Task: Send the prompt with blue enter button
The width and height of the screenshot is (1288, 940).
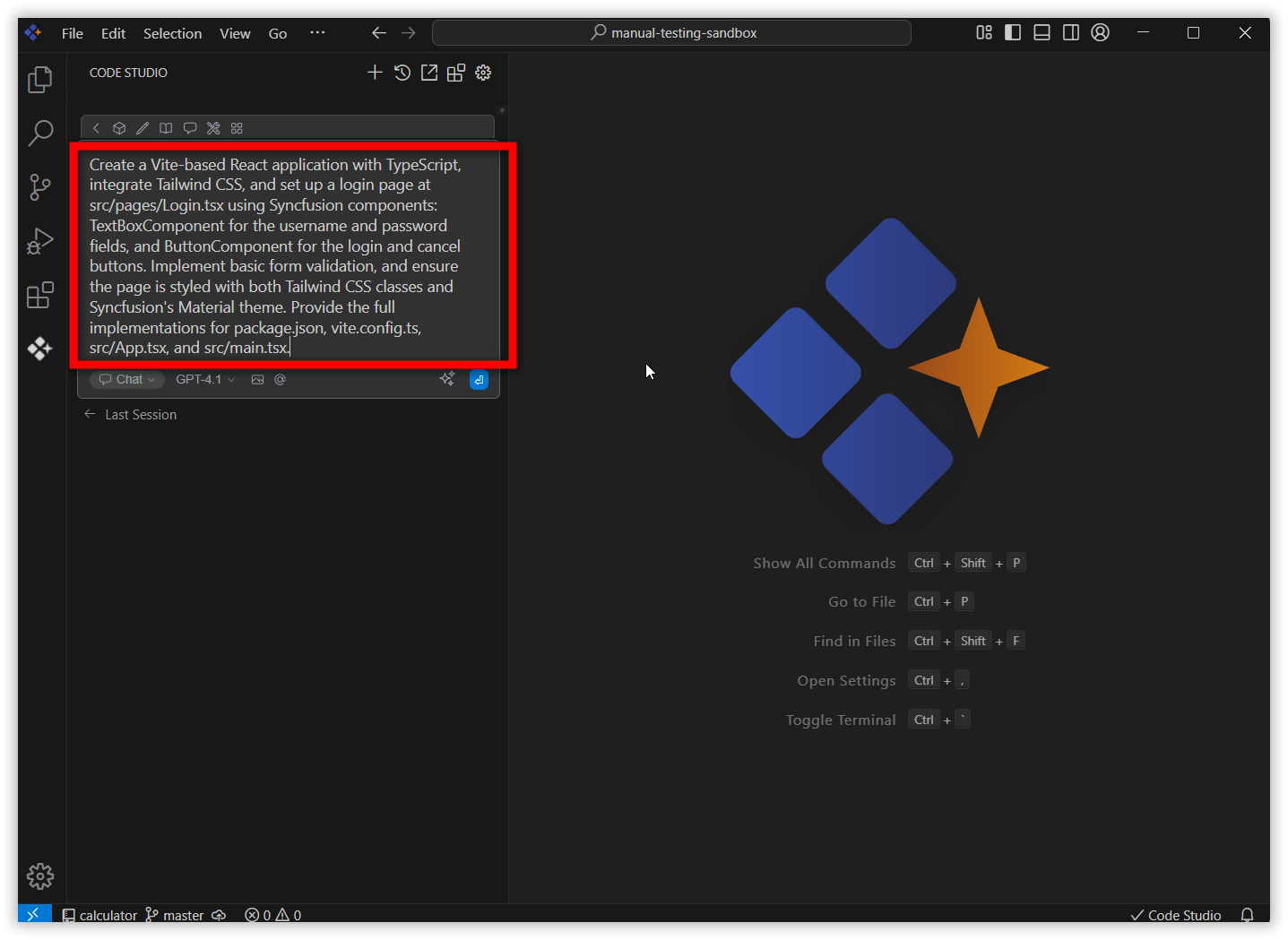Action: 480,380
